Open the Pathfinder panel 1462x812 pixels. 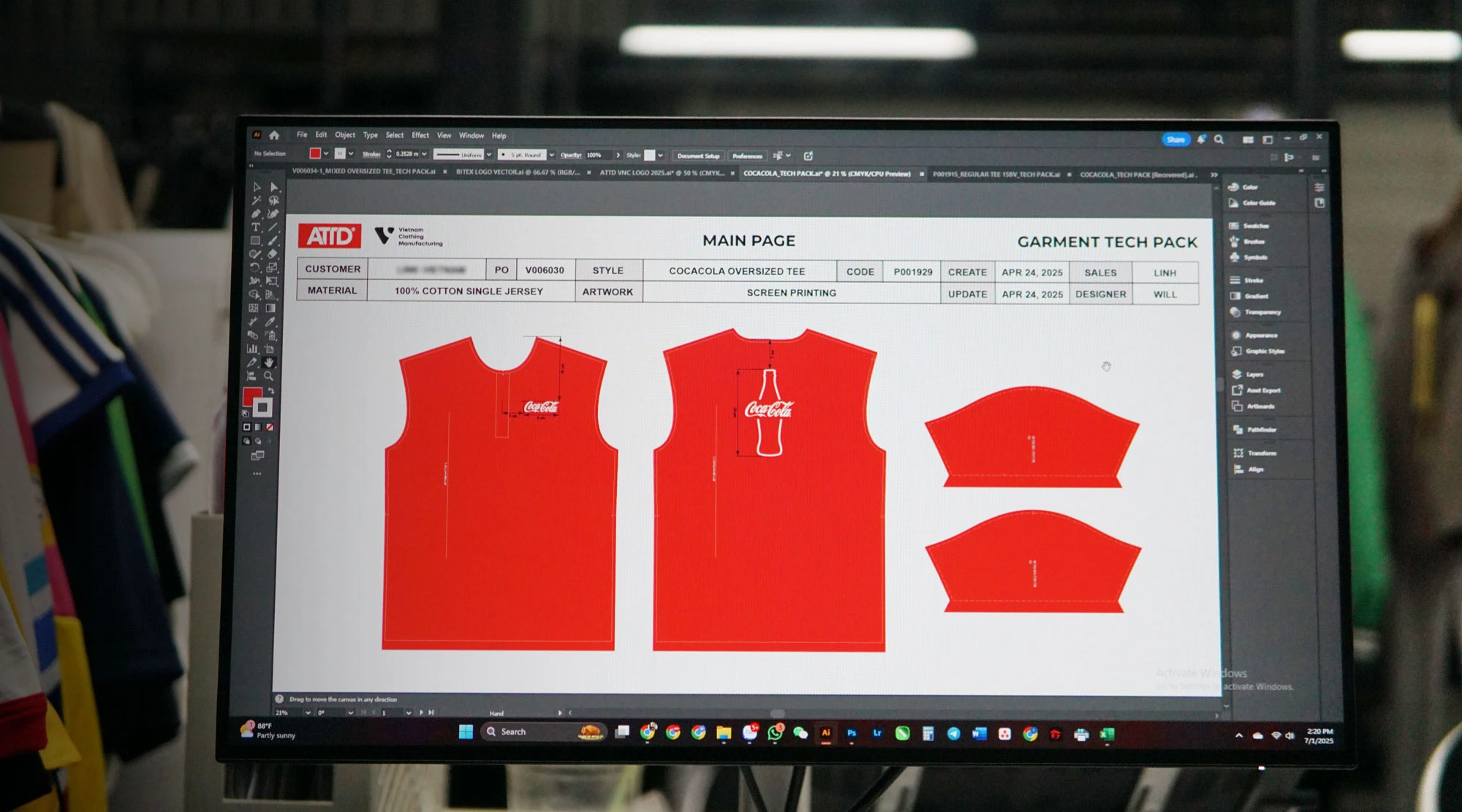(x=1254, y=430)
